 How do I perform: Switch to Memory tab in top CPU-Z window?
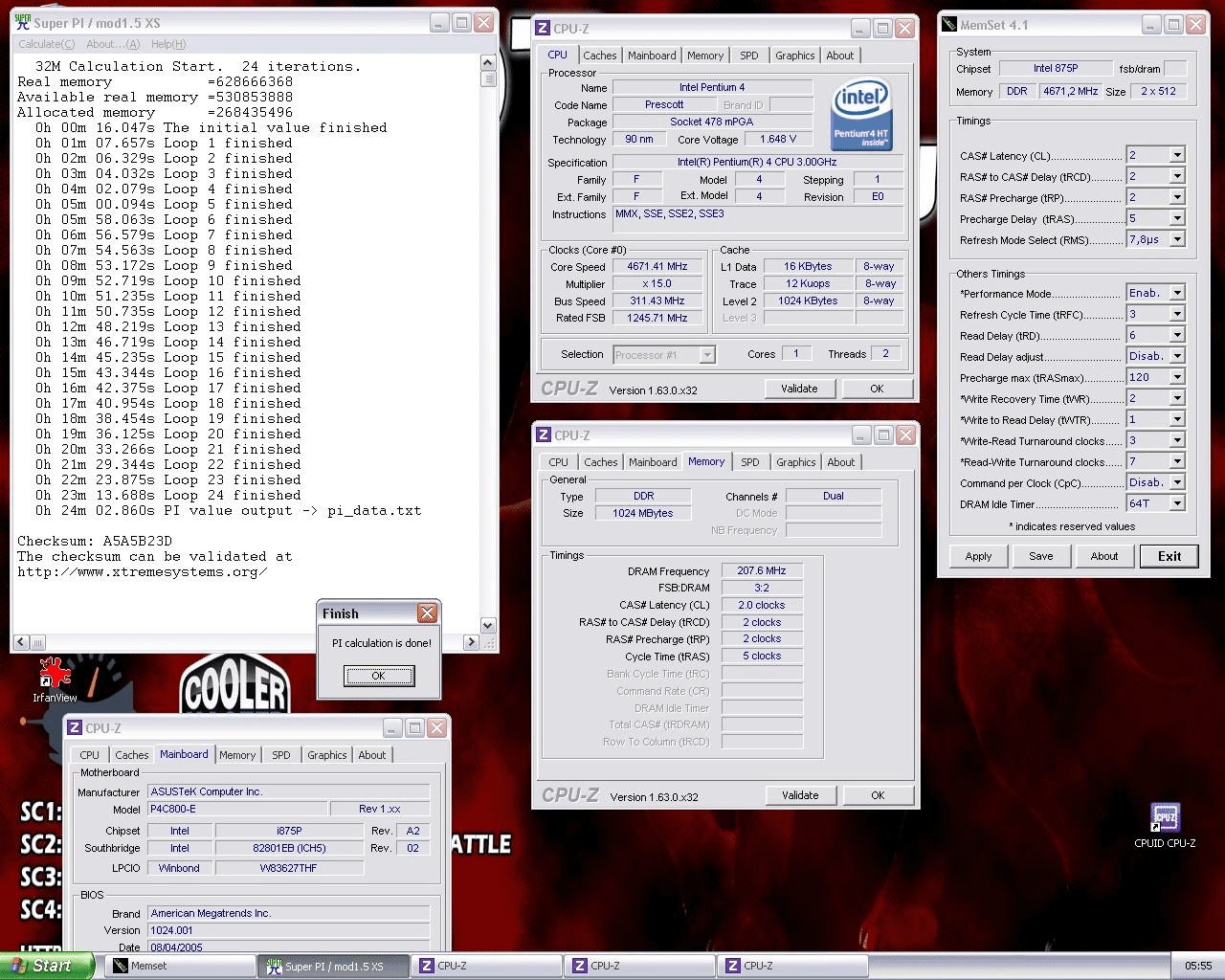705,56
